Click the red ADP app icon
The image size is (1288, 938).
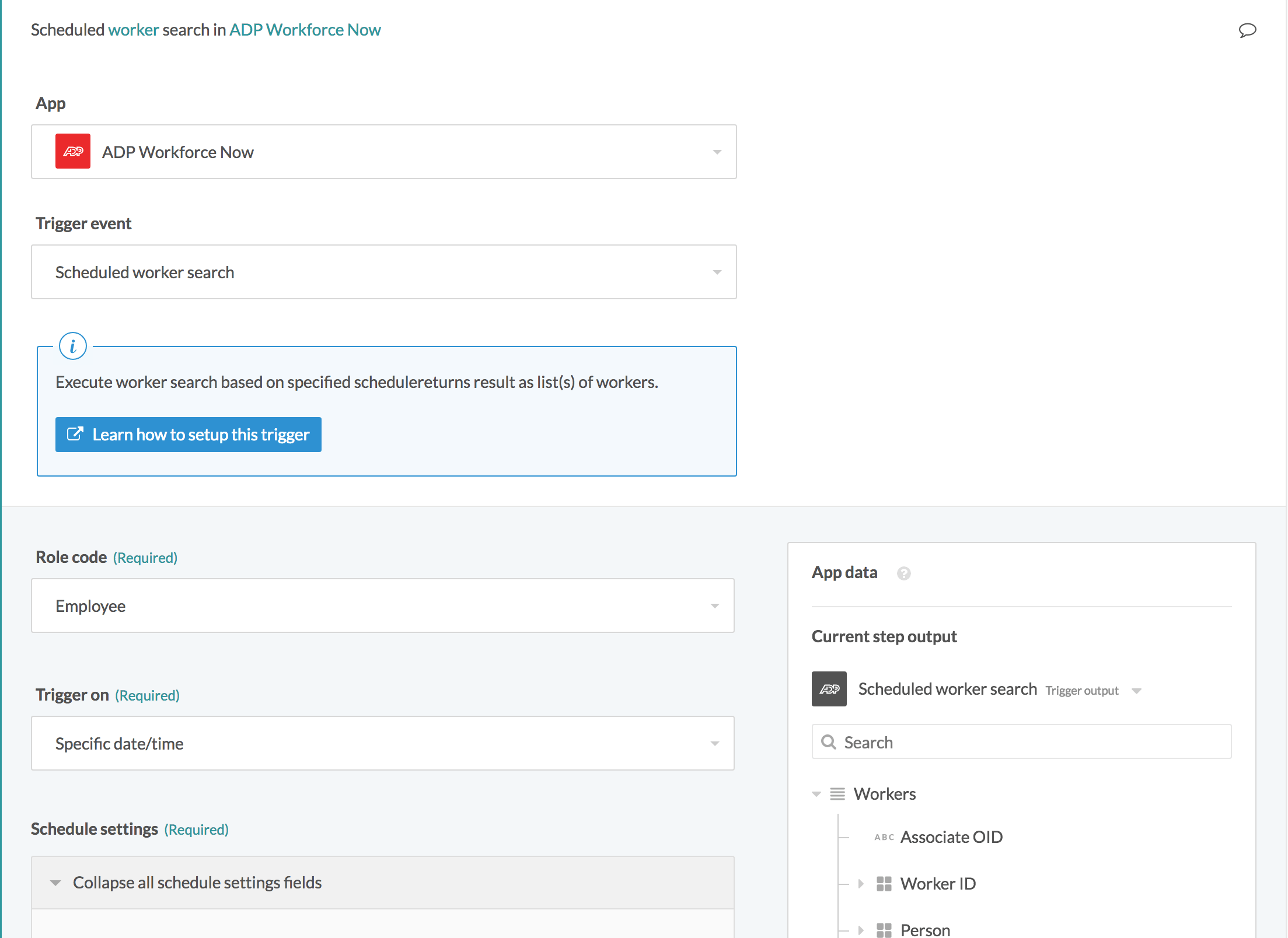coord(72,151)
